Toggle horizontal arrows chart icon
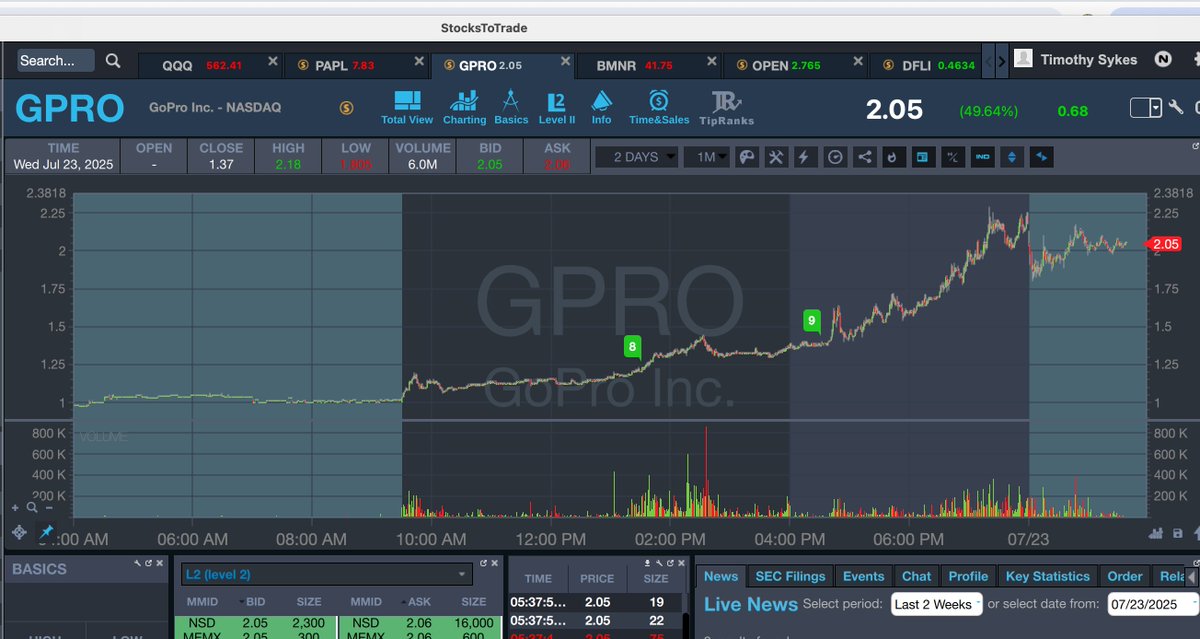Viewport: 1200px width, 639px height. pos(1042,157)
